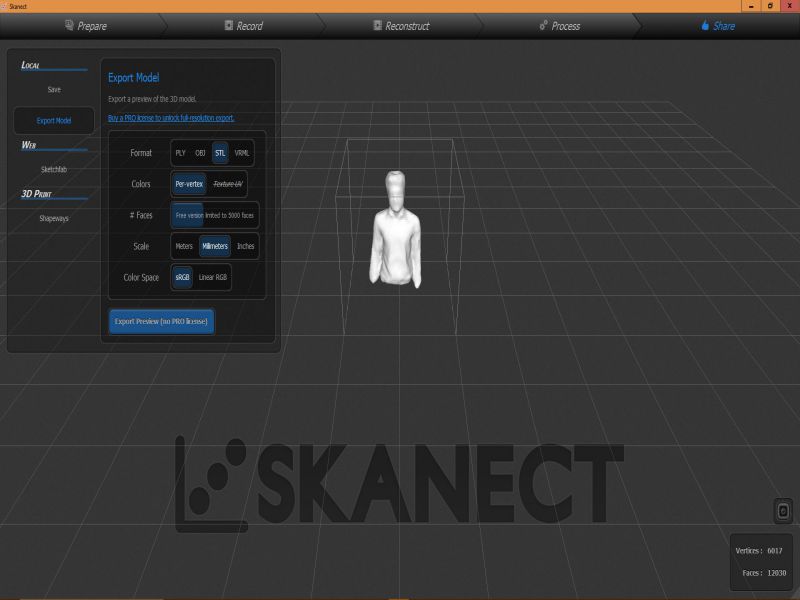Go to the Reconstruct tab

(x=402, y=26)
